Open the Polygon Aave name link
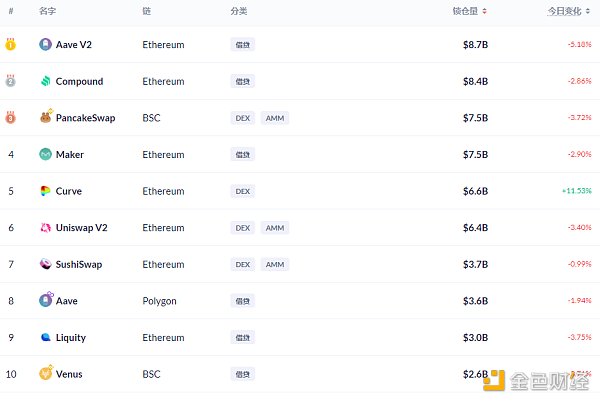The width and height of the screenshot is (600, 402). pos(66,300)
